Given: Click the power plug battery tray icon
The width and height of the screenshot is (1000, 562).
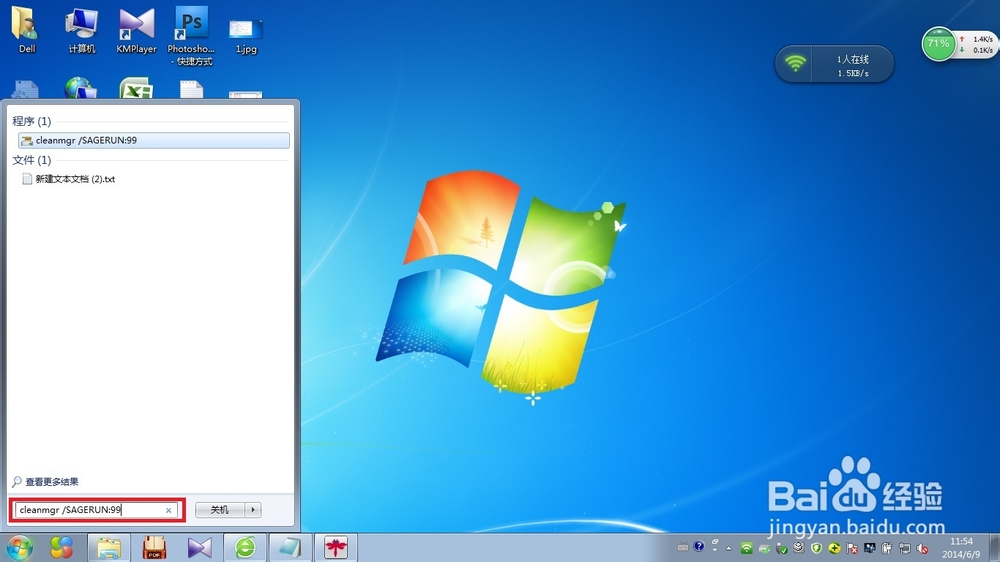Looking at the screenshot, I should 887,548.
